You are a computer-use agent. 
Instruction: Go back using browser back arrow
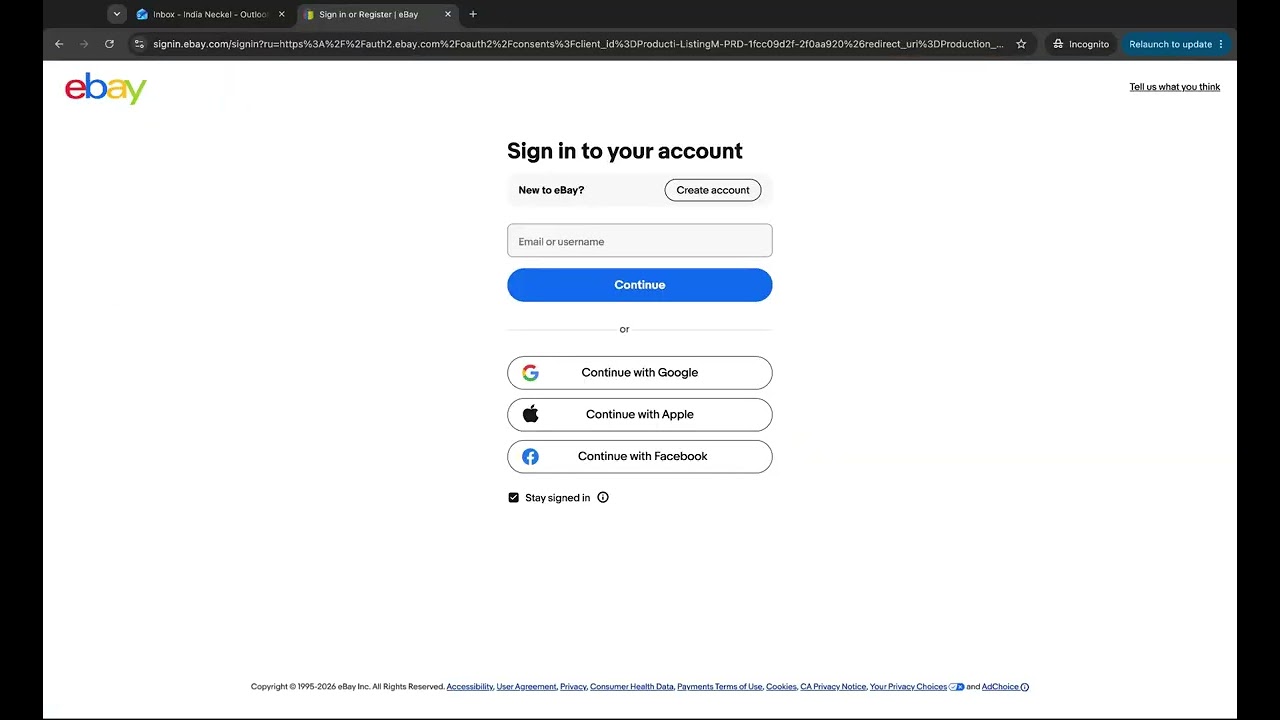coord(59,44)
